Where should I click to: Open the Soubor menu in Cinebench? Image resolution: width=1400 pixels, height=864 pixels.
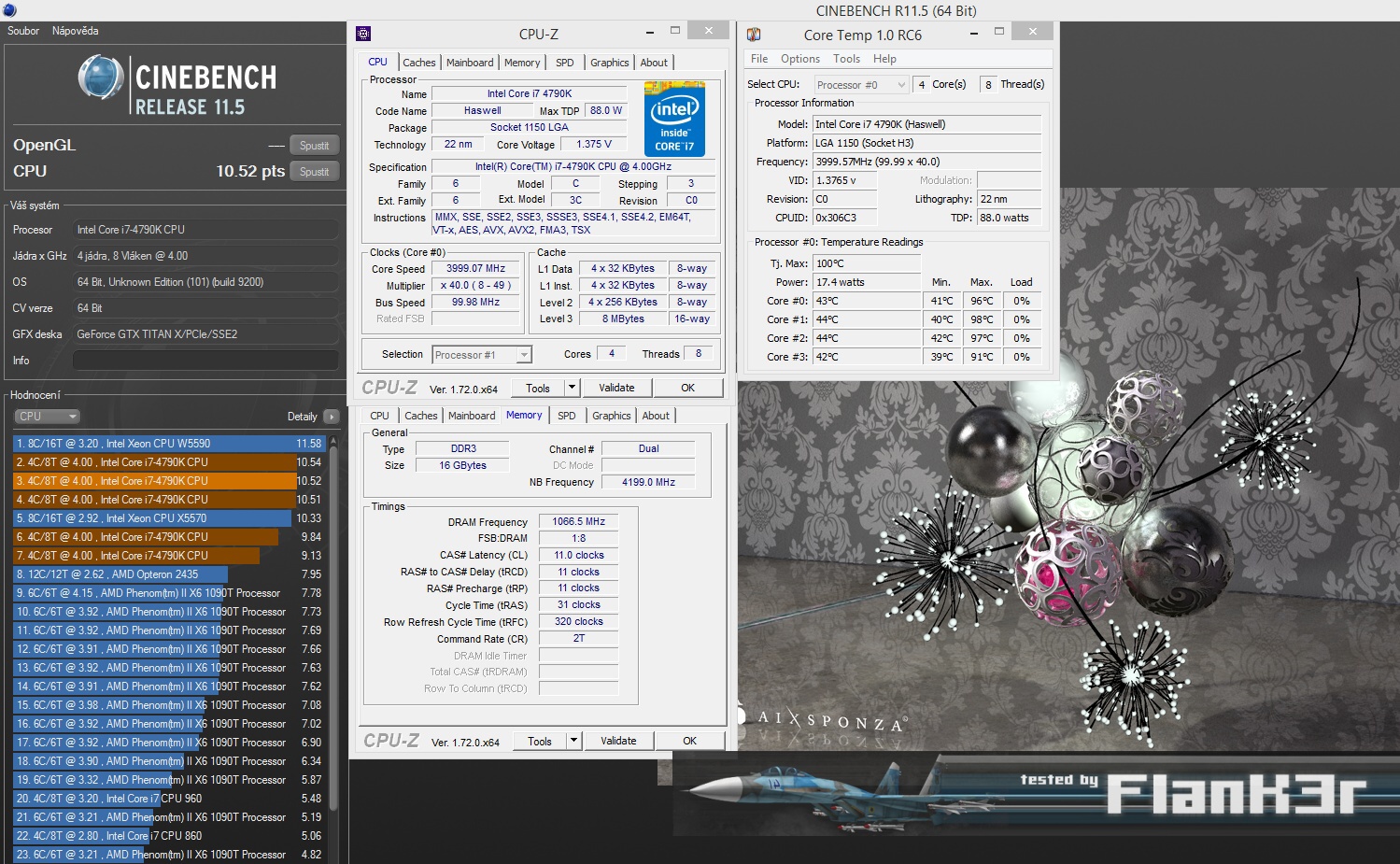coord(23,31)
